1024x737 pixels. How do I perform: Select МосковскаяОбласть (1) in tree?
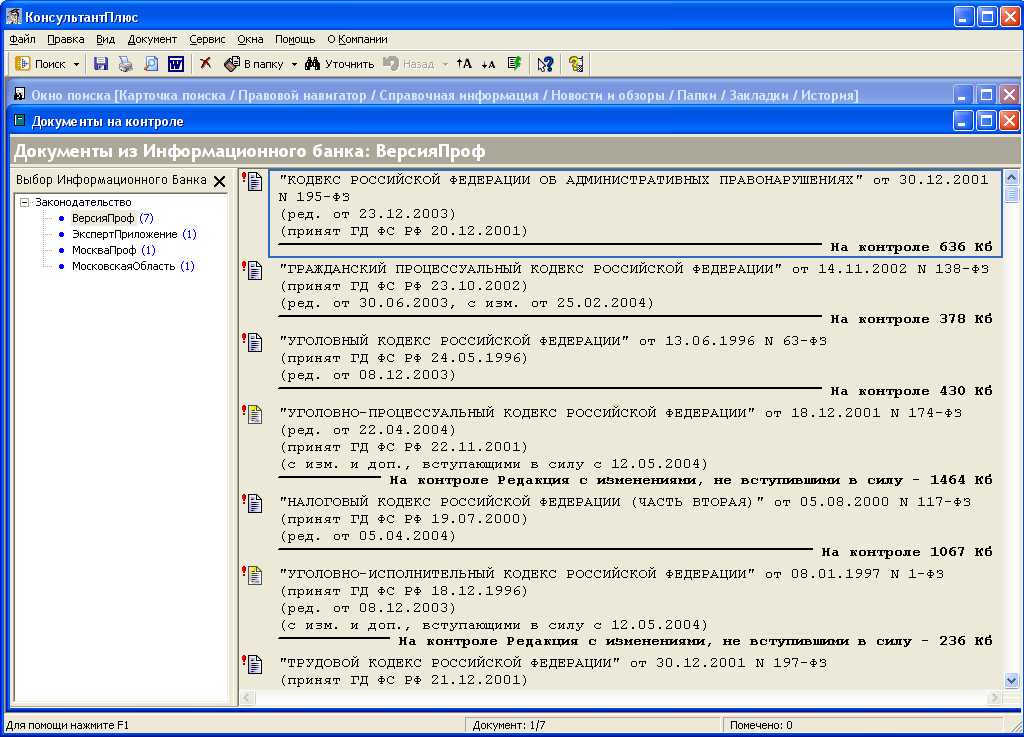pyautogui.click(x=133, y=266)
